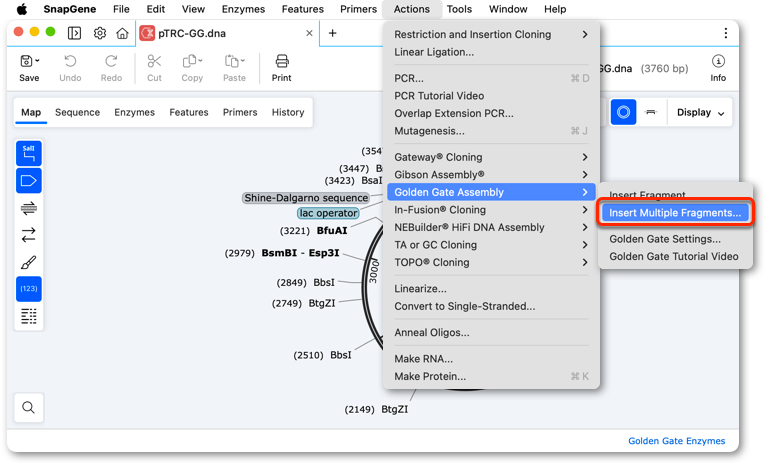Expand NEBuilder HiFi DNA Assembly submenu

pos(491,227)
